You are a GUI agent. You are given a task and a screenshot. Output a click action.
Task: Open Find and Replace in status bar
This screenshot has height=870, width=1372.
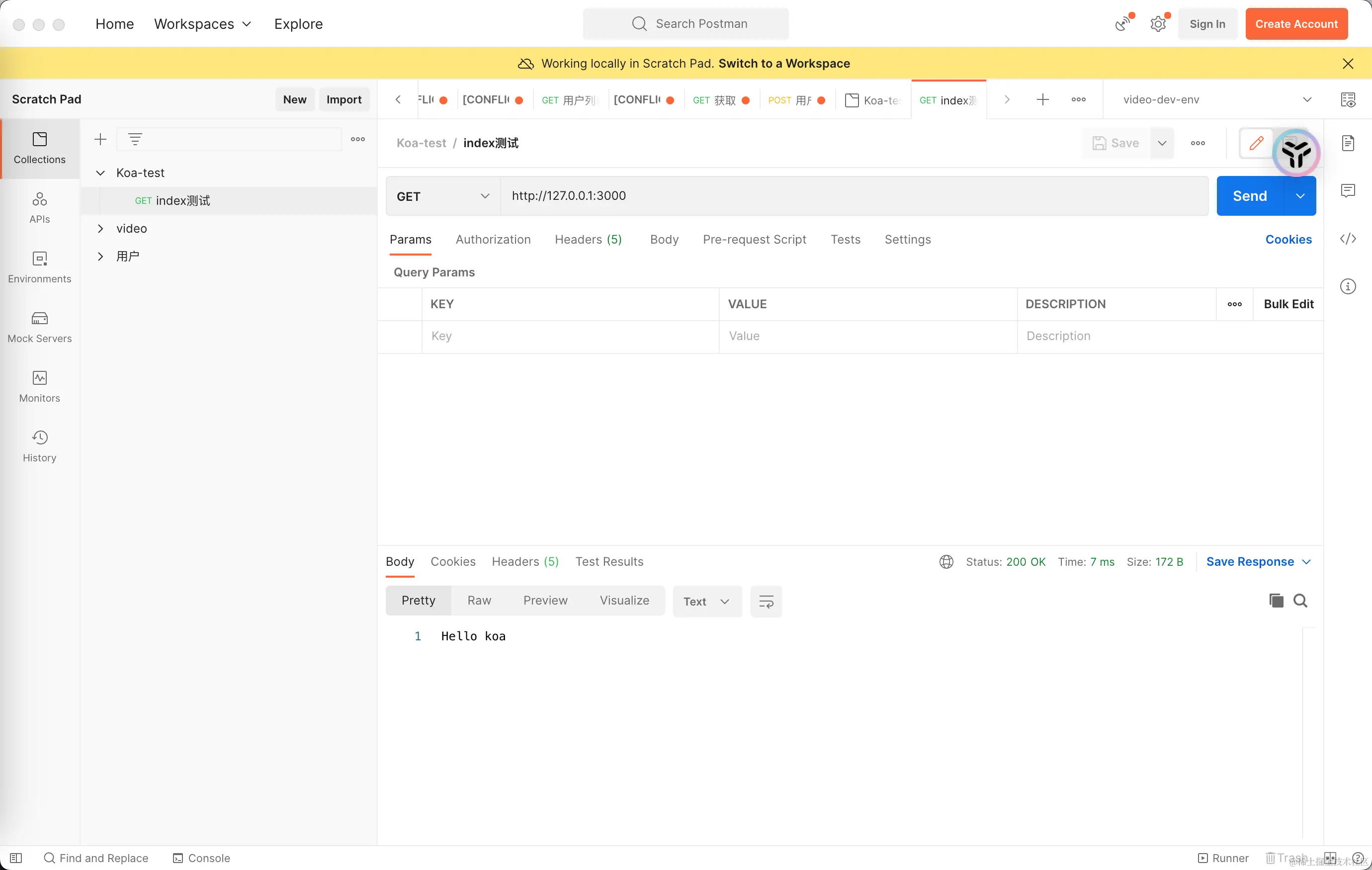point(96,858)
